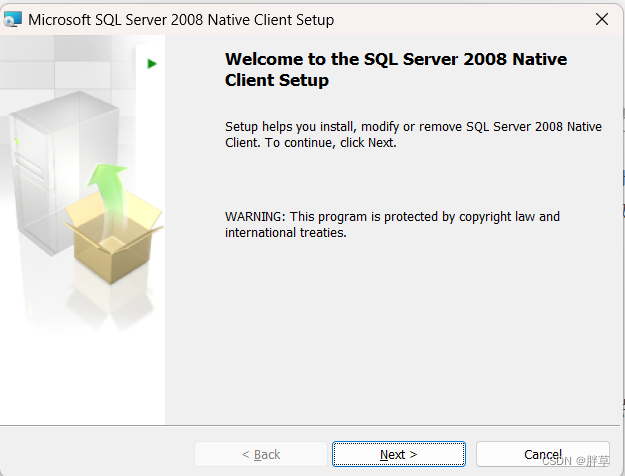This screenshot has width=625, height=476.
Task: Click the installer icon in title bar
Action: click(12, 19)
